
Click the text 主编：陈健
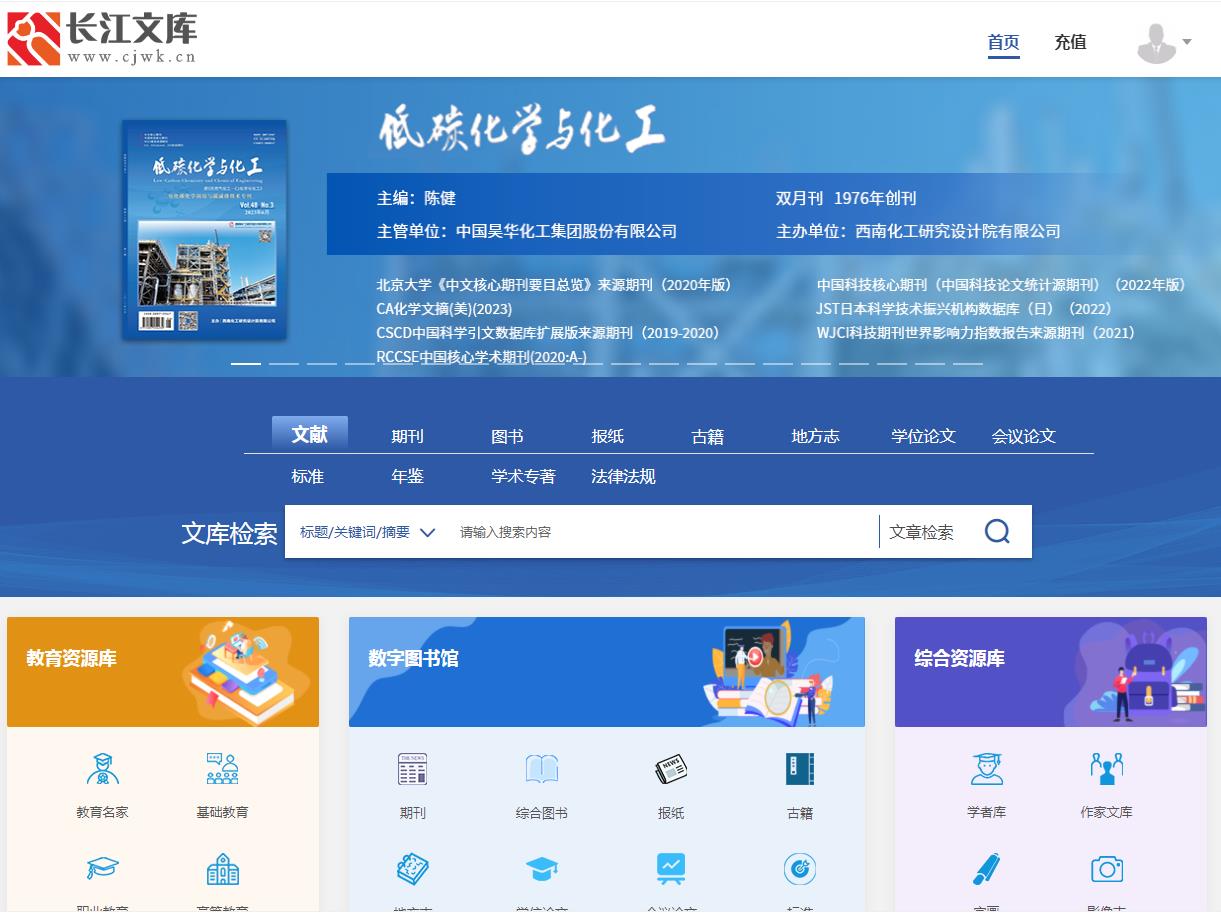coord(416,198)
